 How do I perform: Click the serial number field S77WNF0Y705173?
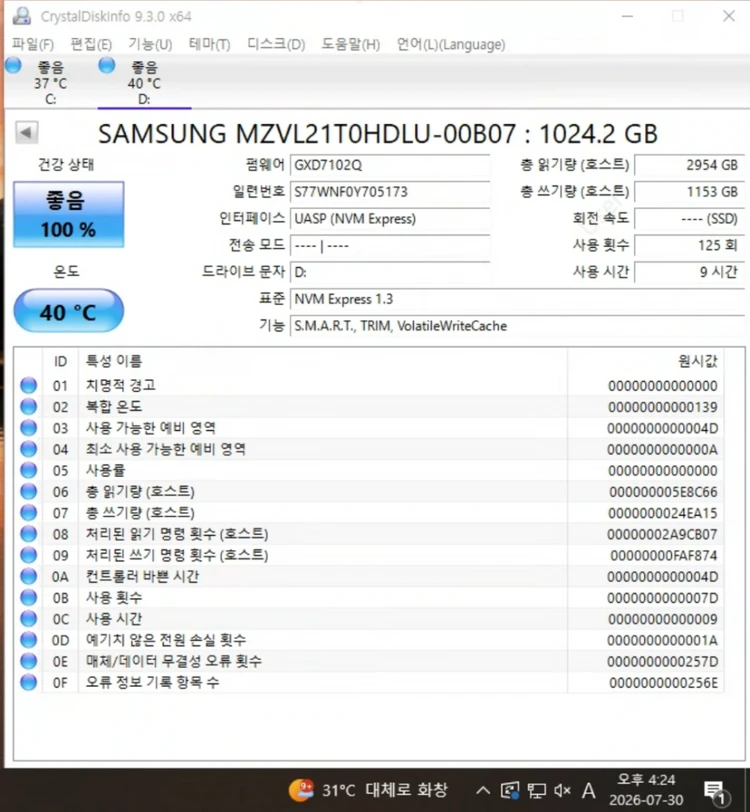point(390,192)
